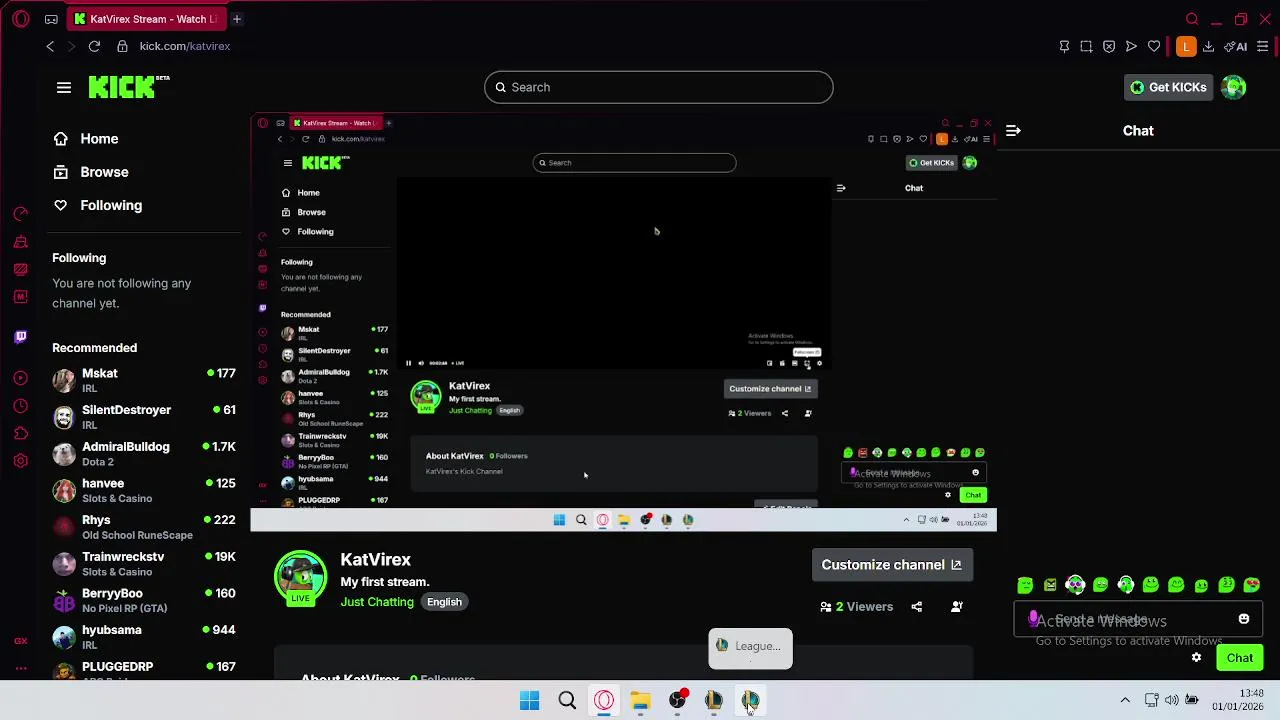Screen dimensions: 1280x720
Task: Open Trainwreckstv recommended channel
Action: [x=144, y=564]
